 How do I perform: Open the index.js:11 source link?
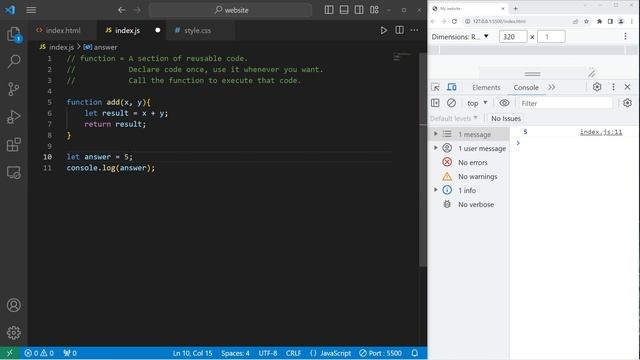click(601, 132)
